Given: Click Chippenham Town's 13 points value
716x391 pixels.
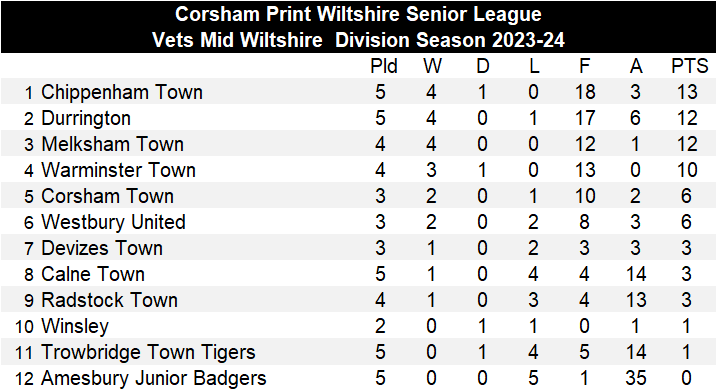Looking at the screenshot, I should (687, 93).
